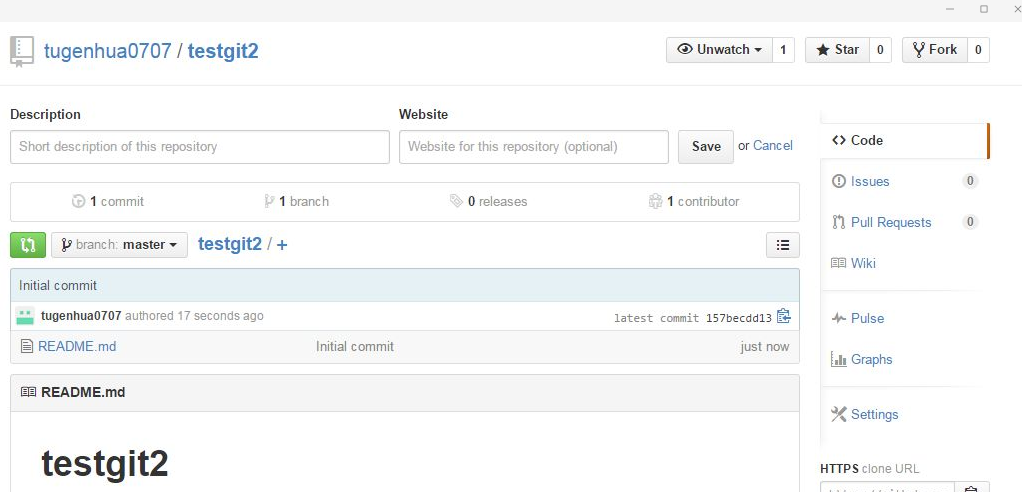The width and height of the screenshot is (1022, 492).
Task: Open the Initial commit message in blue bar
Action: tap(58, 285)
